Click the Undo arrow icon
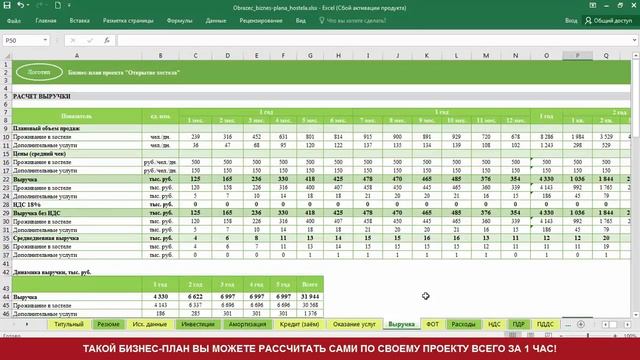Viewport: 640px width, 360px height. pyautogui.click(x=20, y=5)
